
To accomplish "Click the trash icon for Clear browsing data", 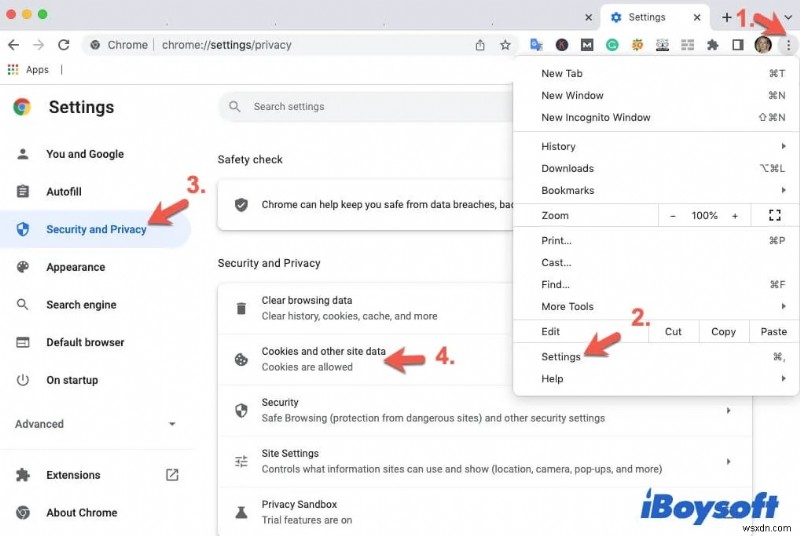I will (x=241, y=308).
